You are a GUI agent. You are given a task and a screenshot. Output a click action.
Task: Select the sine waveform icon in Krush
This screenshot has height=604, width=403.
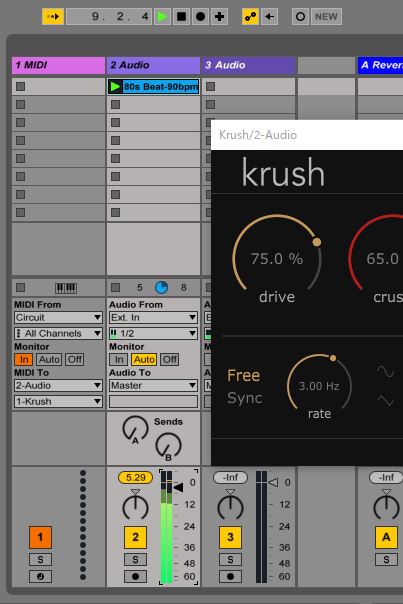click(x=385, y=371)
